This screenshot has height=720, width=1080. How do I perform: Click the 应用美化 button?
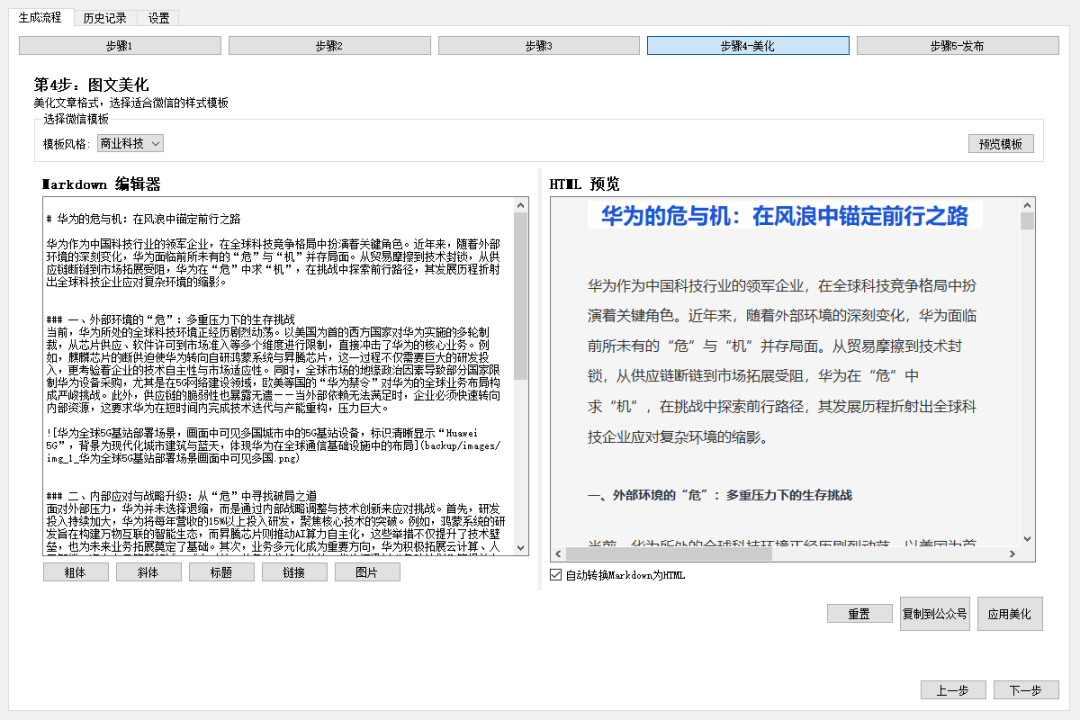pos(1010,613)
